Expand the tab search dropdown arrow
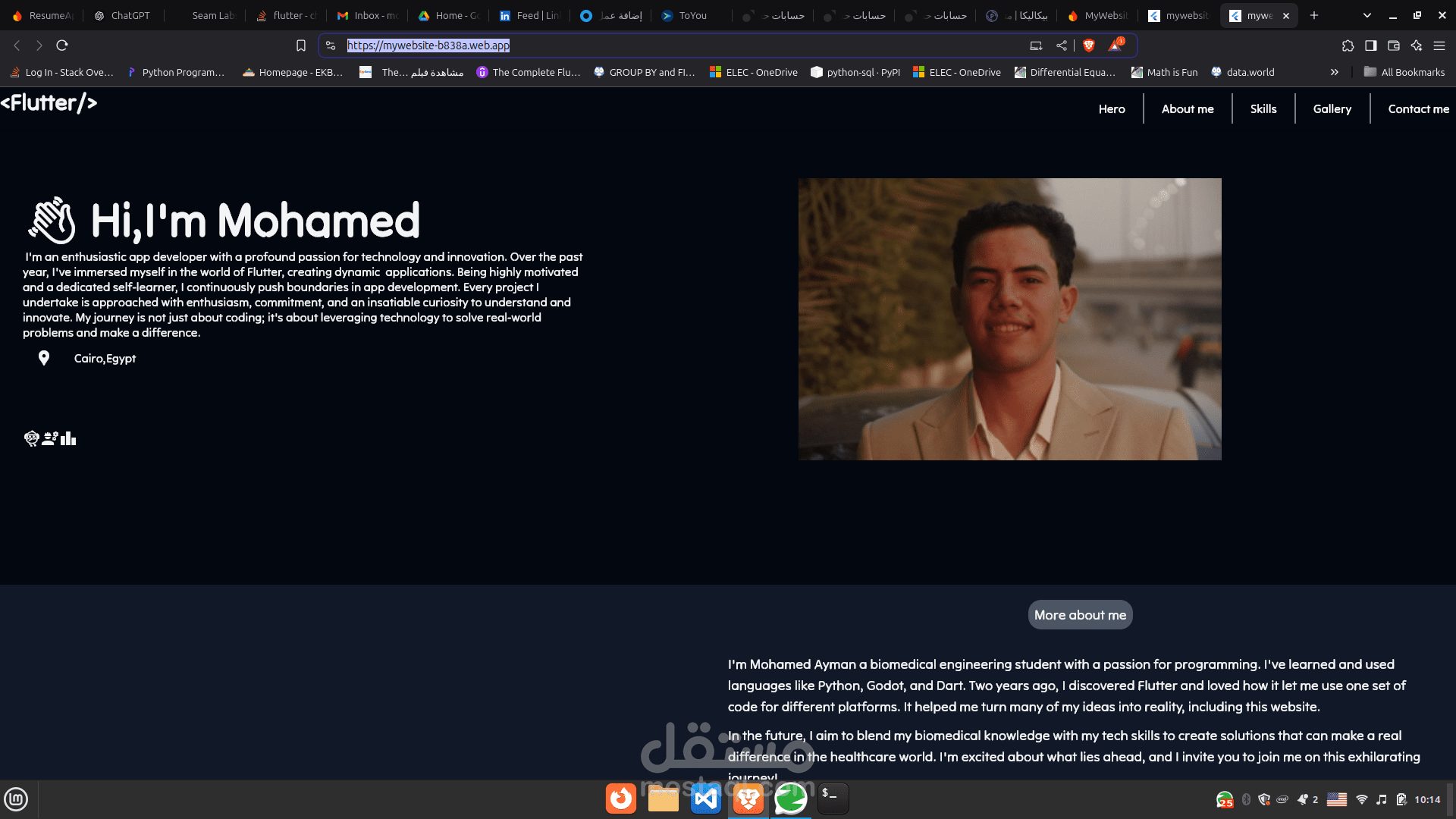1456x819 pixels. pyautogui.click(x=1367, y=15)
